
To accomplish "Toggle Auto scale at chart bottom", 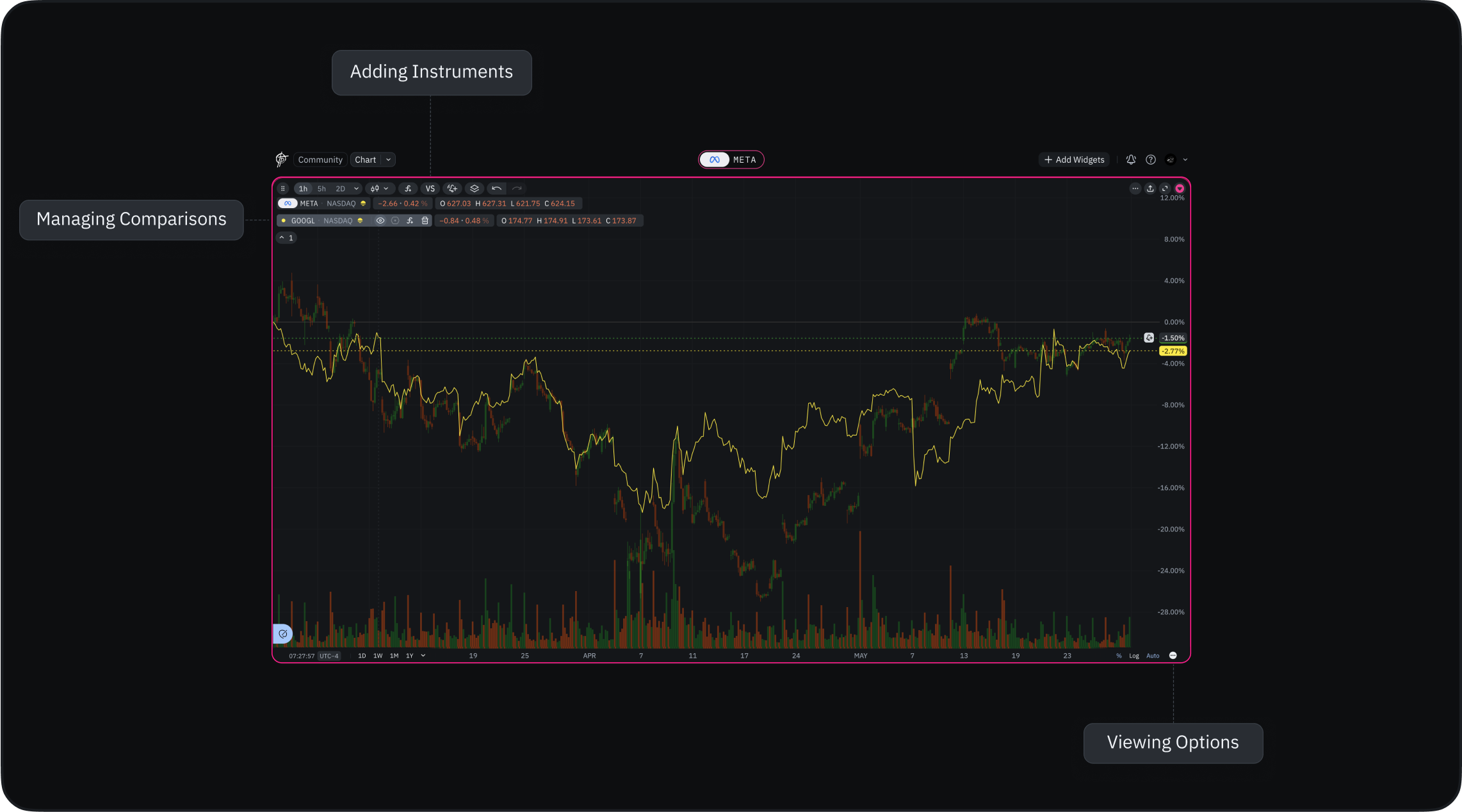I will (1153, 656).
